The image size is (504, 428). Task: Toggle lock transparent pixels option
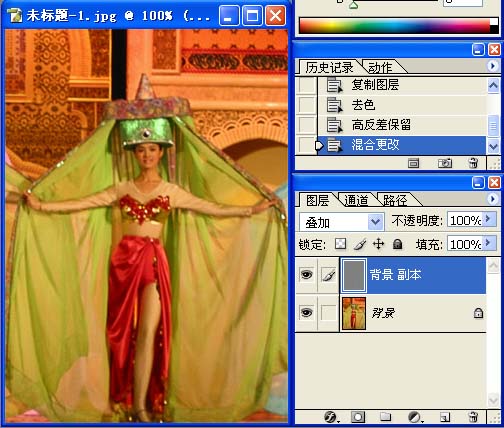coord(340,244)
